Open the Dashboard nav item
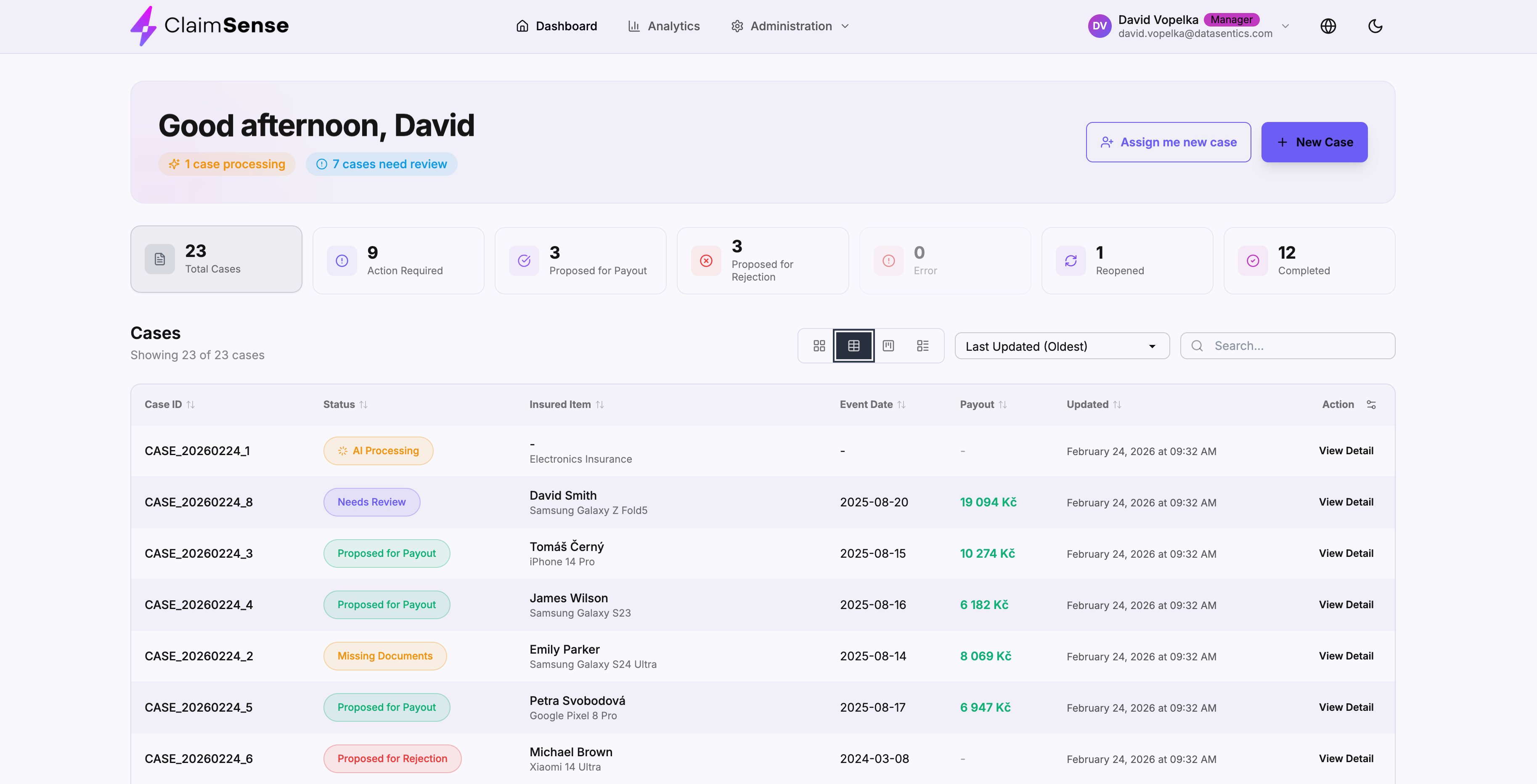 (556, 26)
